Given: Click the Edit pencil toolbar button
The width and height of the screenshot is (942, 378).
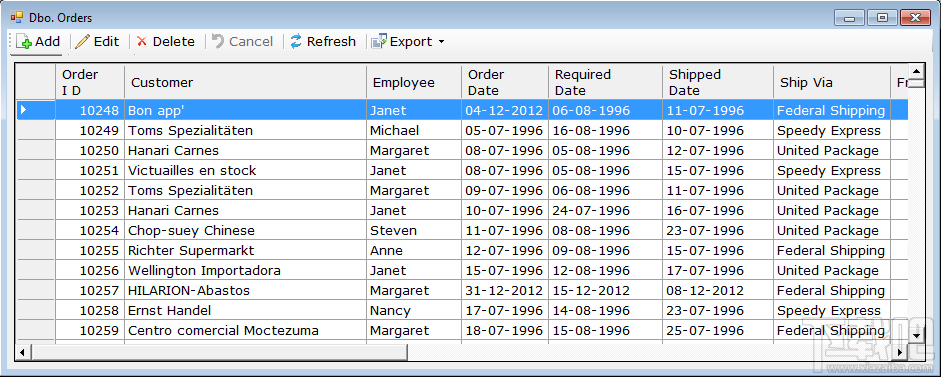Looking at the screenshot, I should coord(98,41).
